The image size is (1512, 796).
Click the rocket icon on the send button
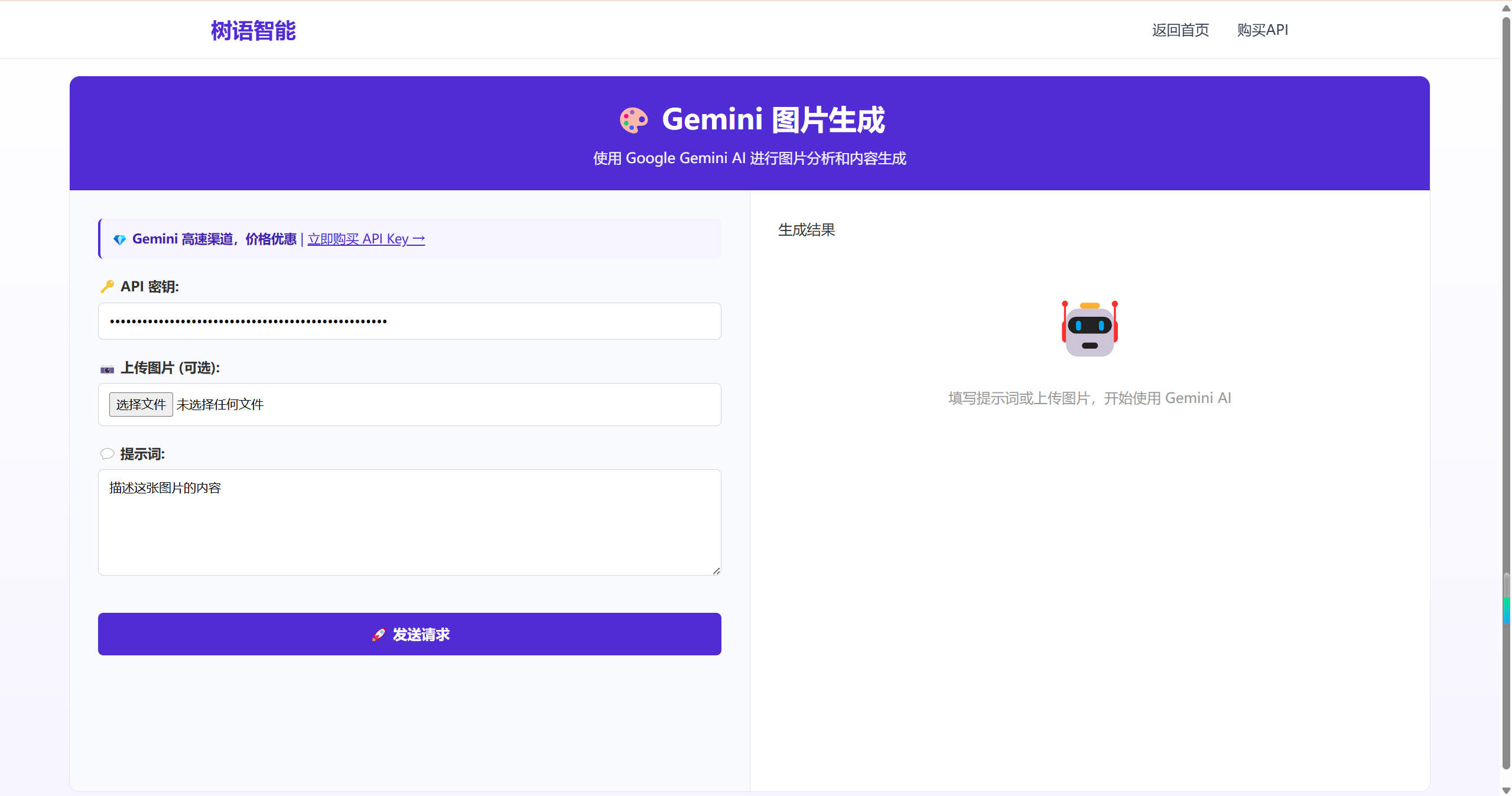click(379, 635)
